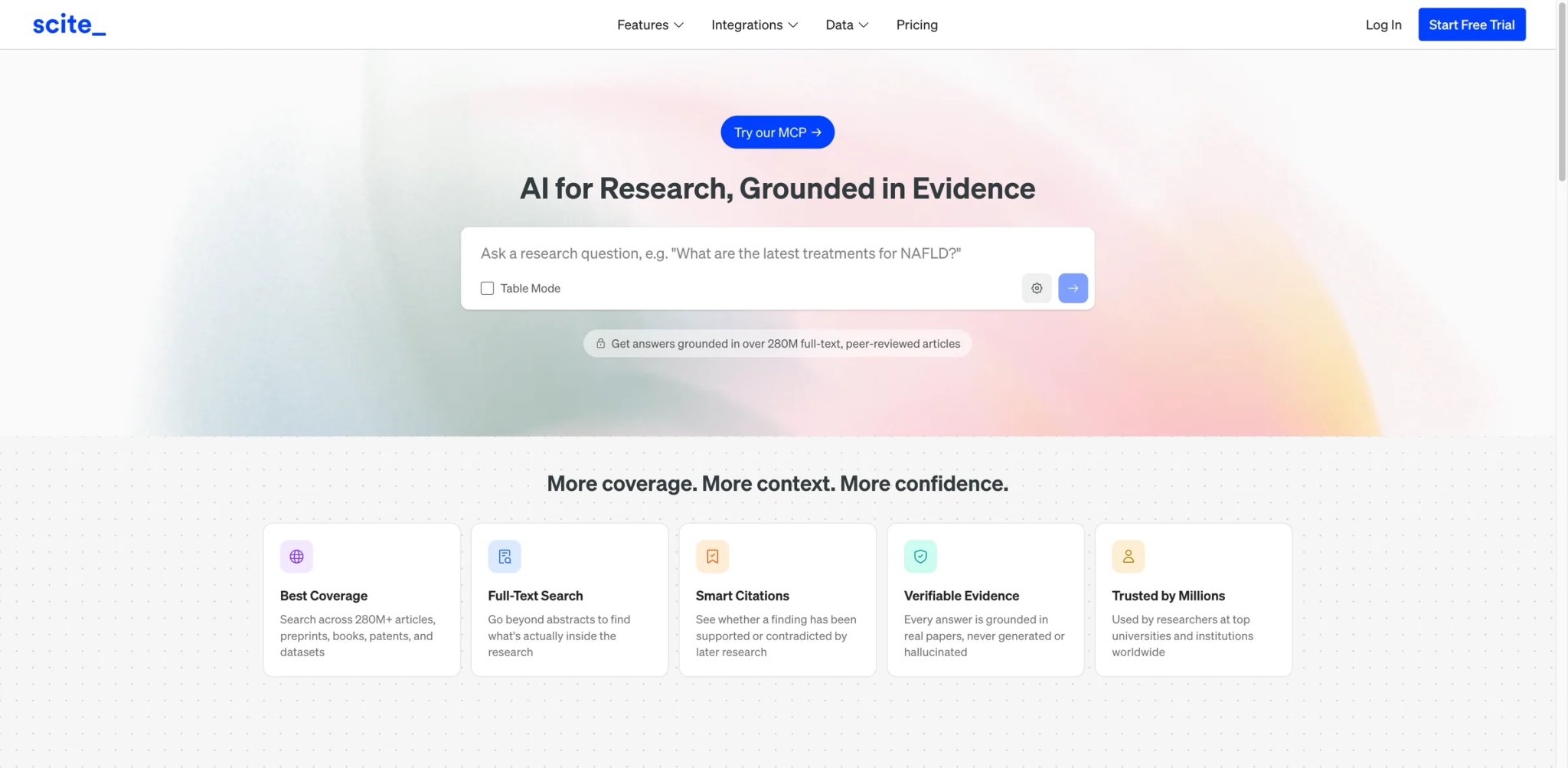Expand the Data dropdown menu
This screenshot has height=768, width=1568.
point(847,25)
